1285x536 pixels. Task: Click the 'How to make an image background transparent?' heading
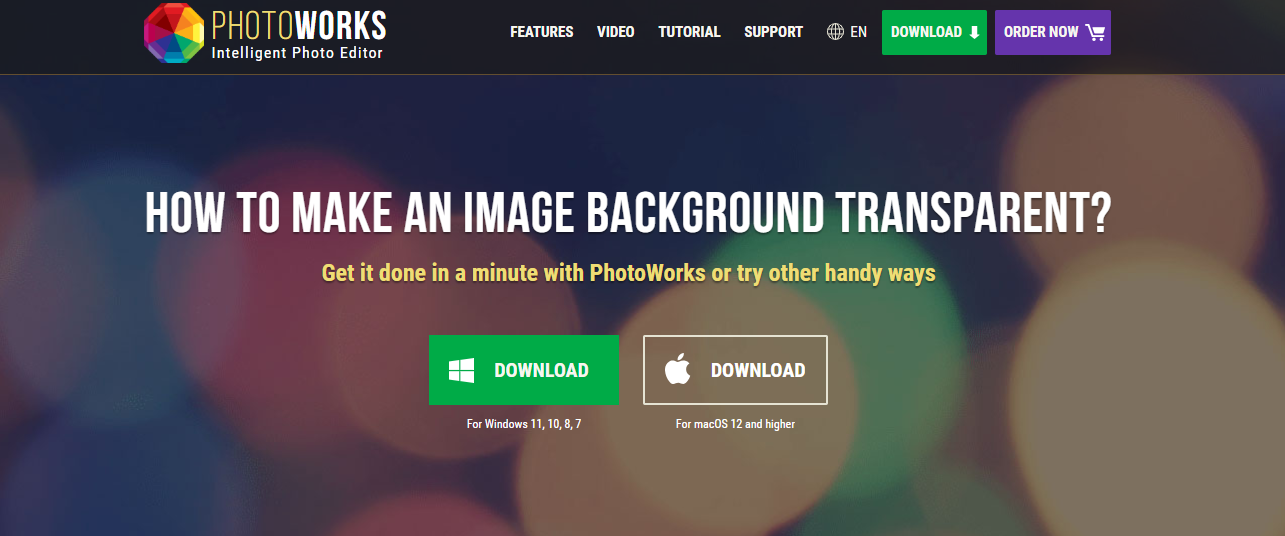click(628, 214)
